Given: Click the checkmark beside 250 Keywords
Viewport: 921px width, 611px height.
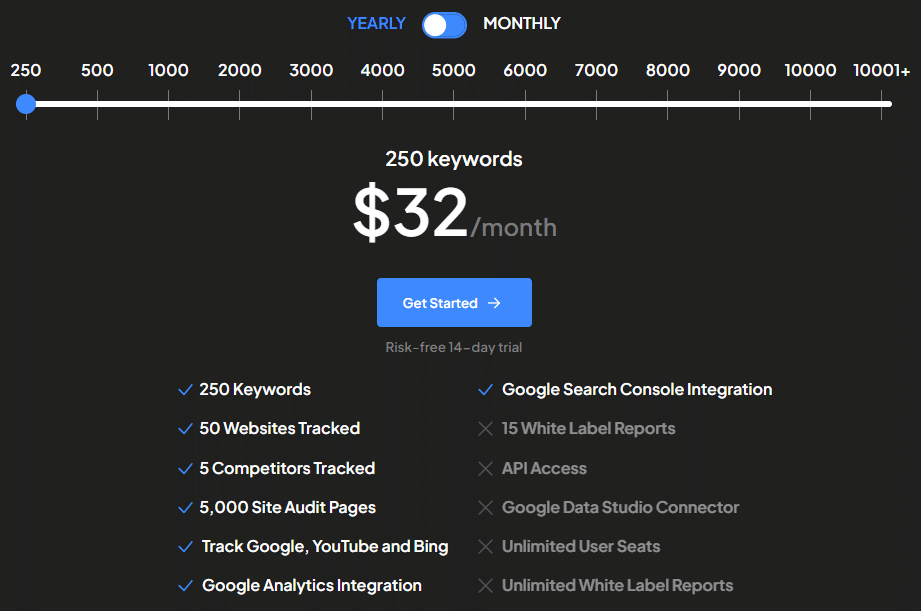Looking at the screenshot, I should point(184,389).
